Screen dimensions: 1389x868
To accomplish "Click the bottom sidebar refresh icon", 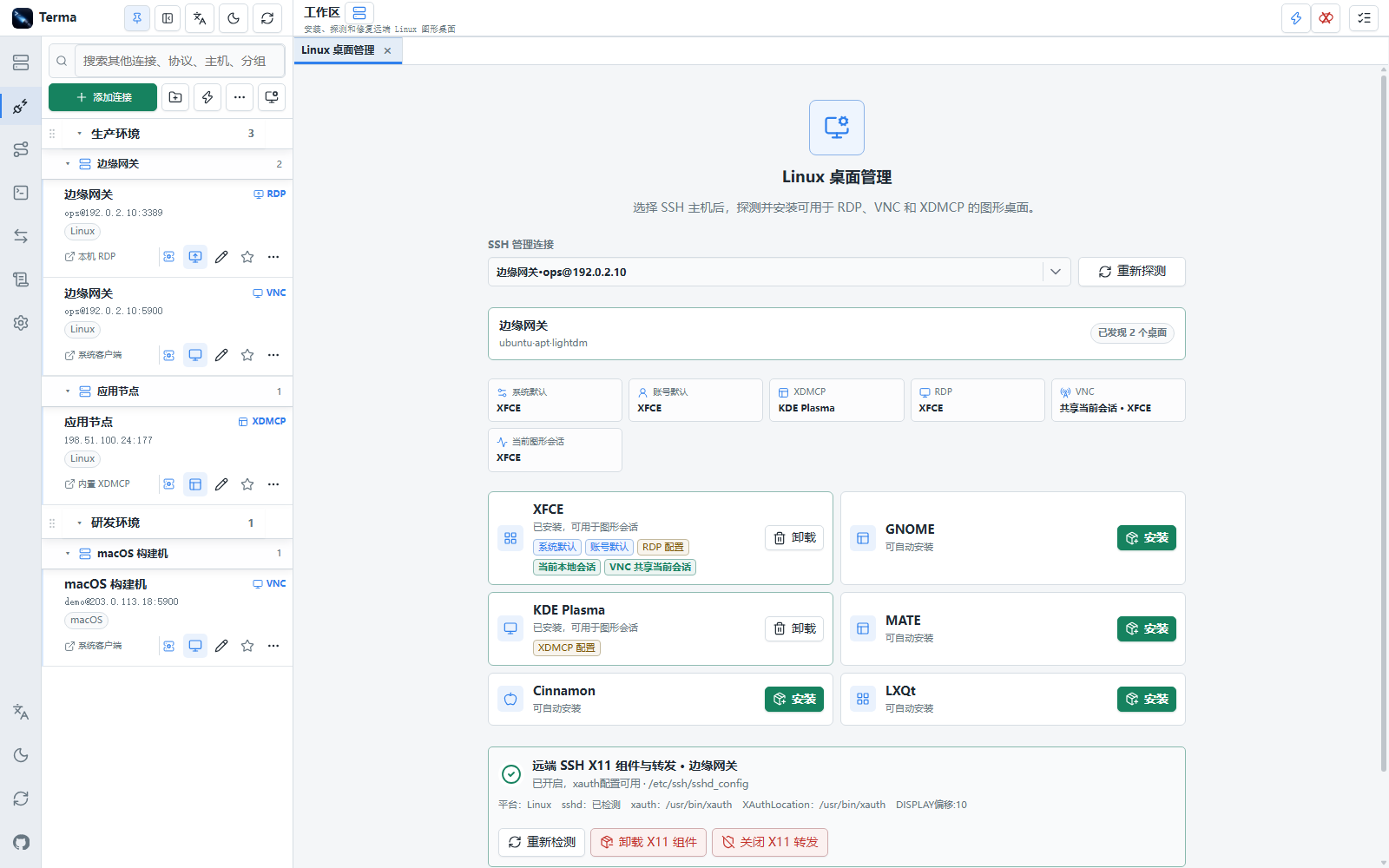I will point(21,799).
